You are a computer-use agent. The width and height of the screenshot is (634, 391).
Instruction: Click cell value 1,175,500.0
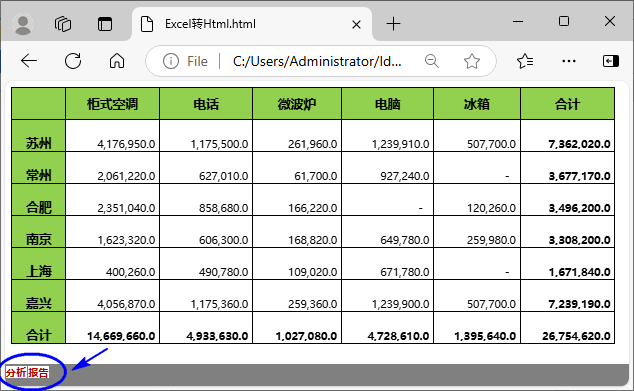pyautogui.click(x=219, y=144)
